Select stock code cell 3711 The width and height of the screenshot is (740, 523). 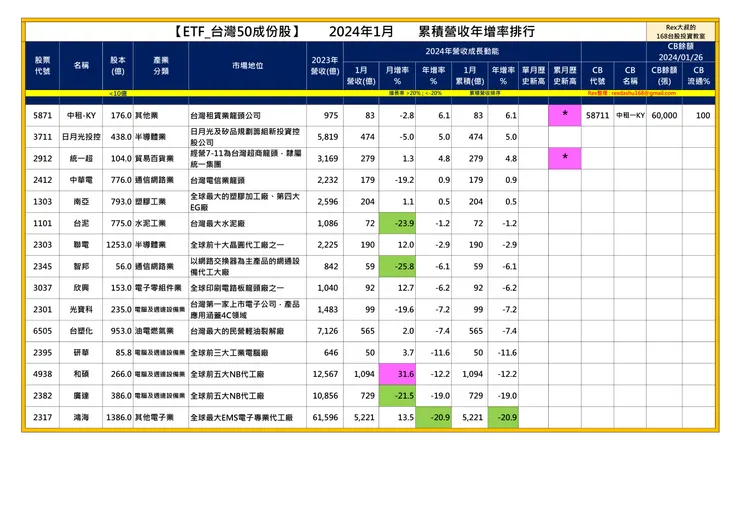click(42, 137)
